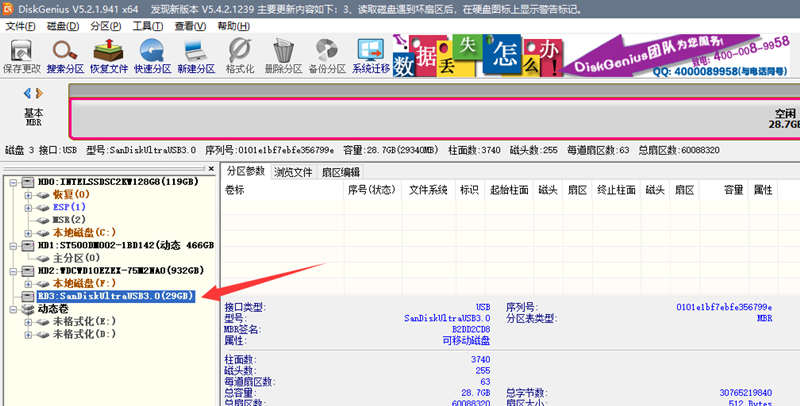This screenshot has width=800, height=406.
Task: Collapse the HD0 INTELSSDSC2KW128G8 disk node
Action: pyautogui.click(x=13, y=182)
